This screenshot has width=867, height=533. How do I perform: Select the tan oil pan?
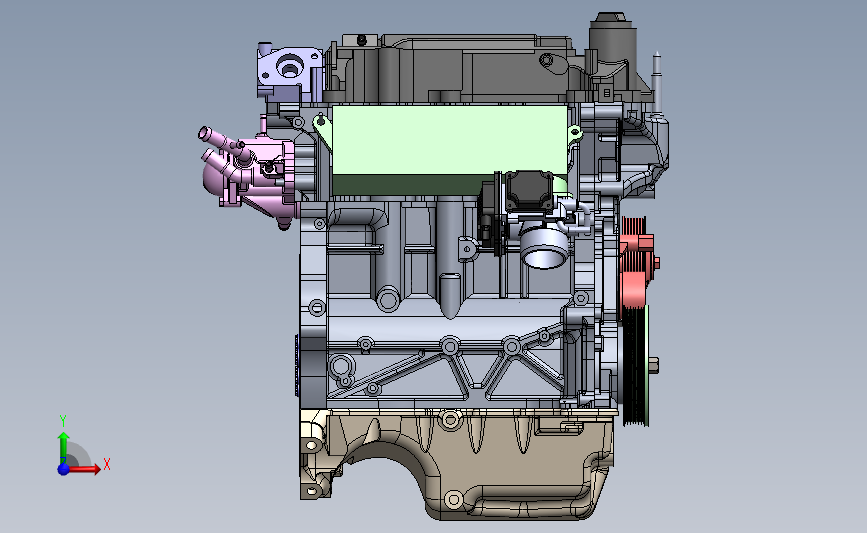click(457, 463)
